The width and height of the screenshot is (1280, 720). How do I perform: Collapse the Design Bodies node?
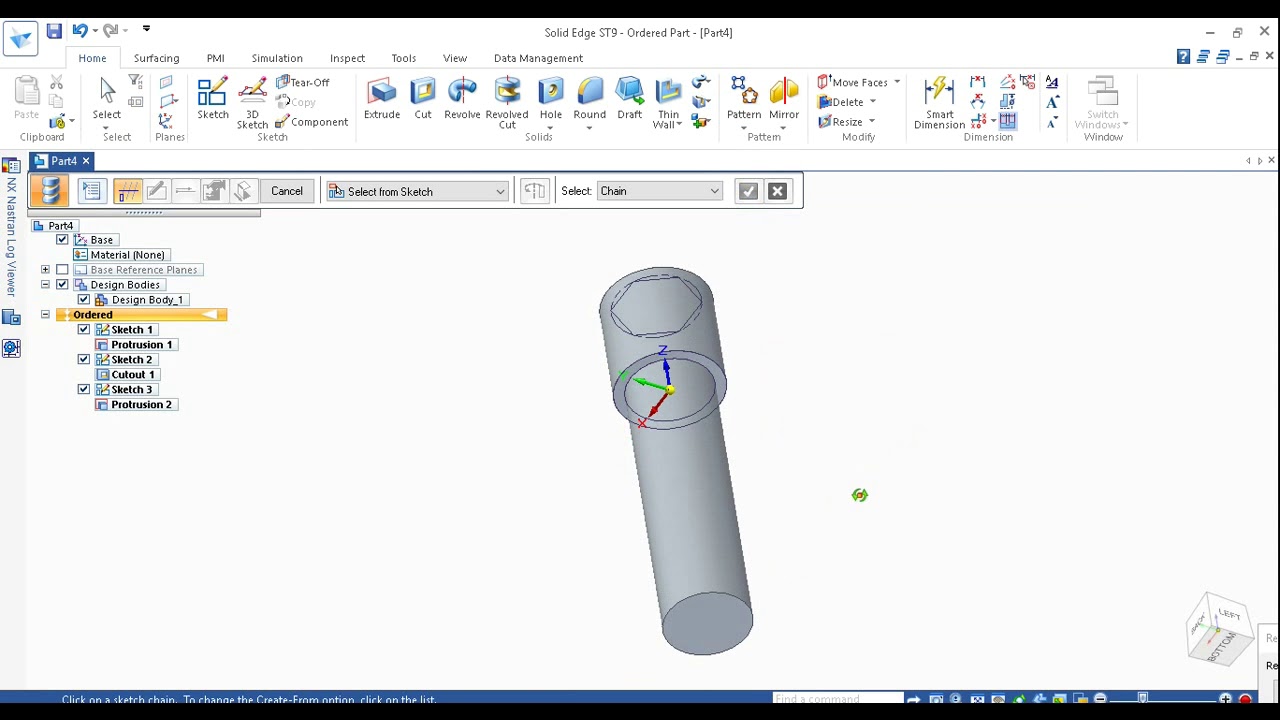45,285
